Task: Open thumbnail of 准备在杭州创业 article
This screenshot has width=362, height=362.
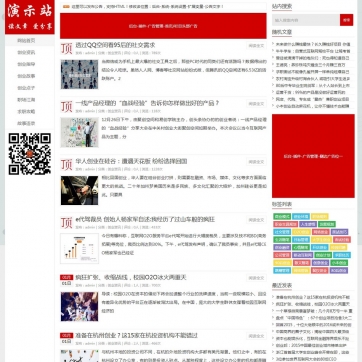Action: coord(79,356)
